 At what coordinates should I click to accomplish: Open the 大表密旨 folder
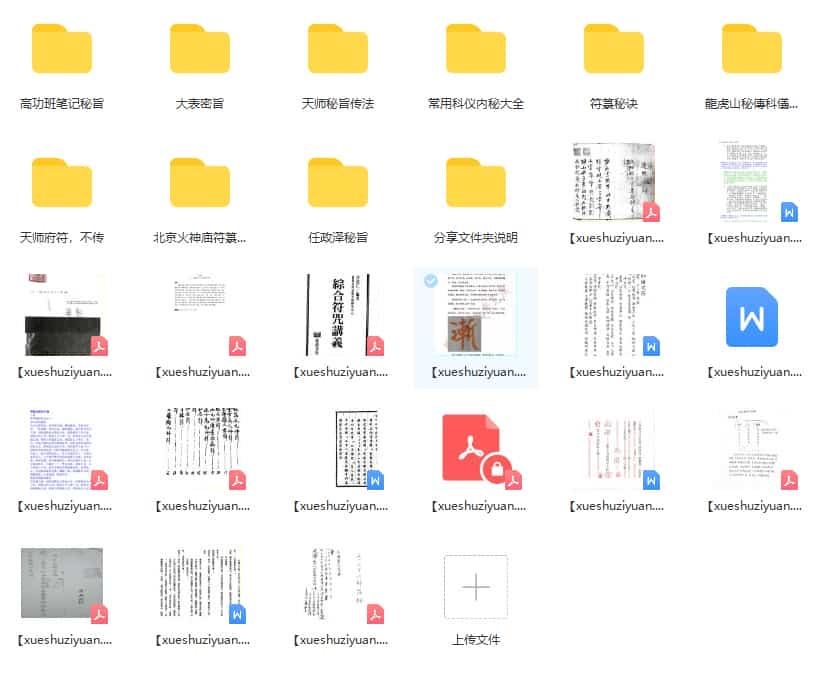(200, 48)
